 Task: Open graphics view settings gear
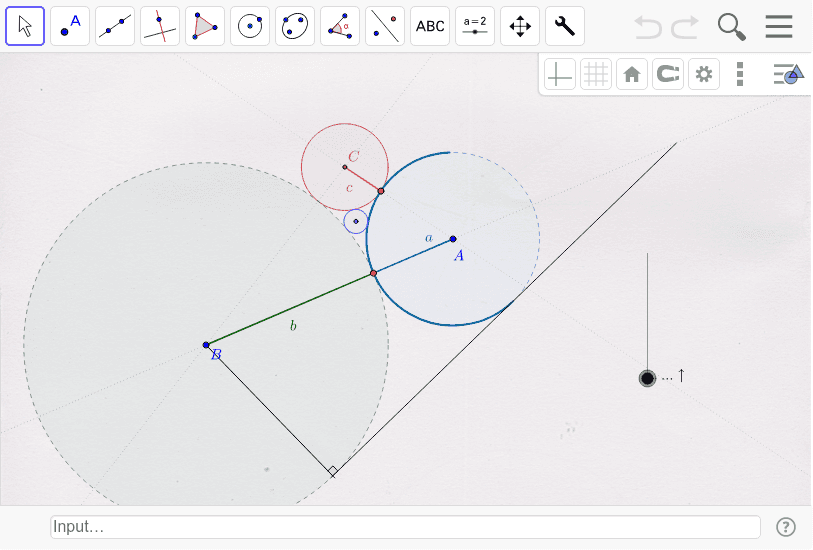point(704,75)
